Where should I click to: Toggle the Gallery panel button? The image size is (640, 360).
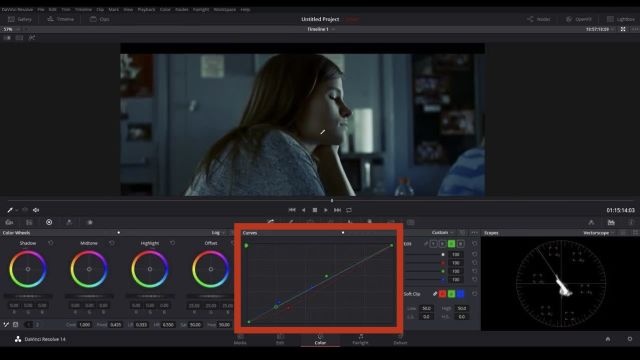pos(20,19)
